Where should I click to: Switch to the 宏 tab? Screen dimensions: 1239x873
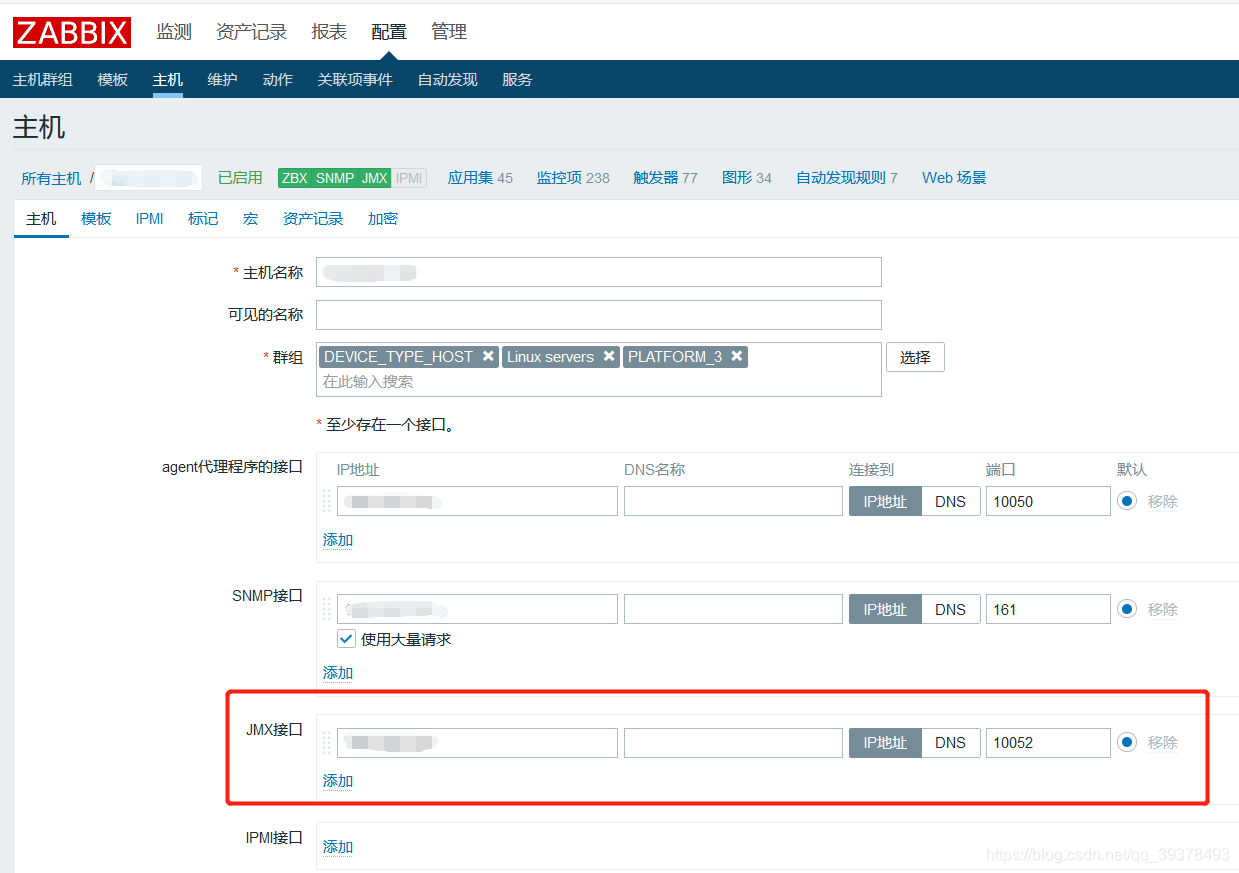pyautogui.click(x=250, y=218)
